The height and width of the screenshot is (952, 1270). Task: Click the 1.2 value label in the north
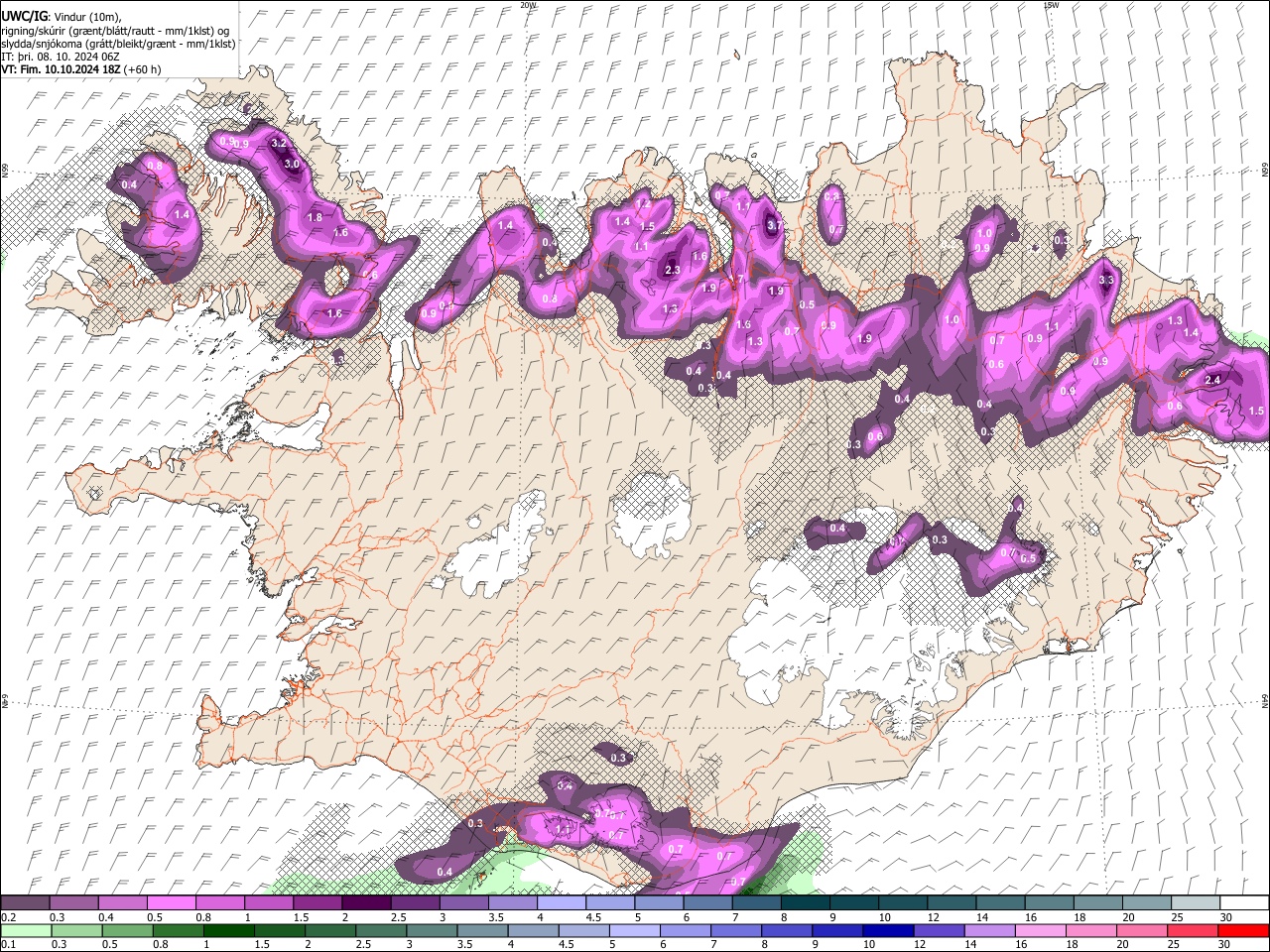(x=642, y=203)
